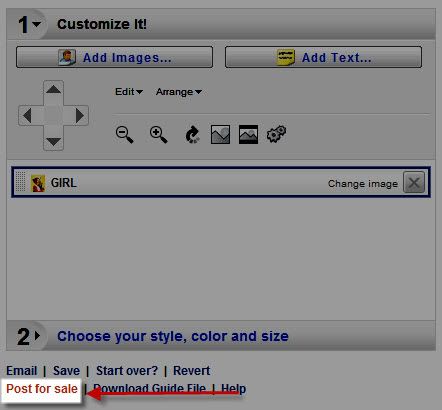The width and height of the screenshot is (442, 410).
Task: Nudge image down with the down arrow
Action: click(x=53, y=142)
